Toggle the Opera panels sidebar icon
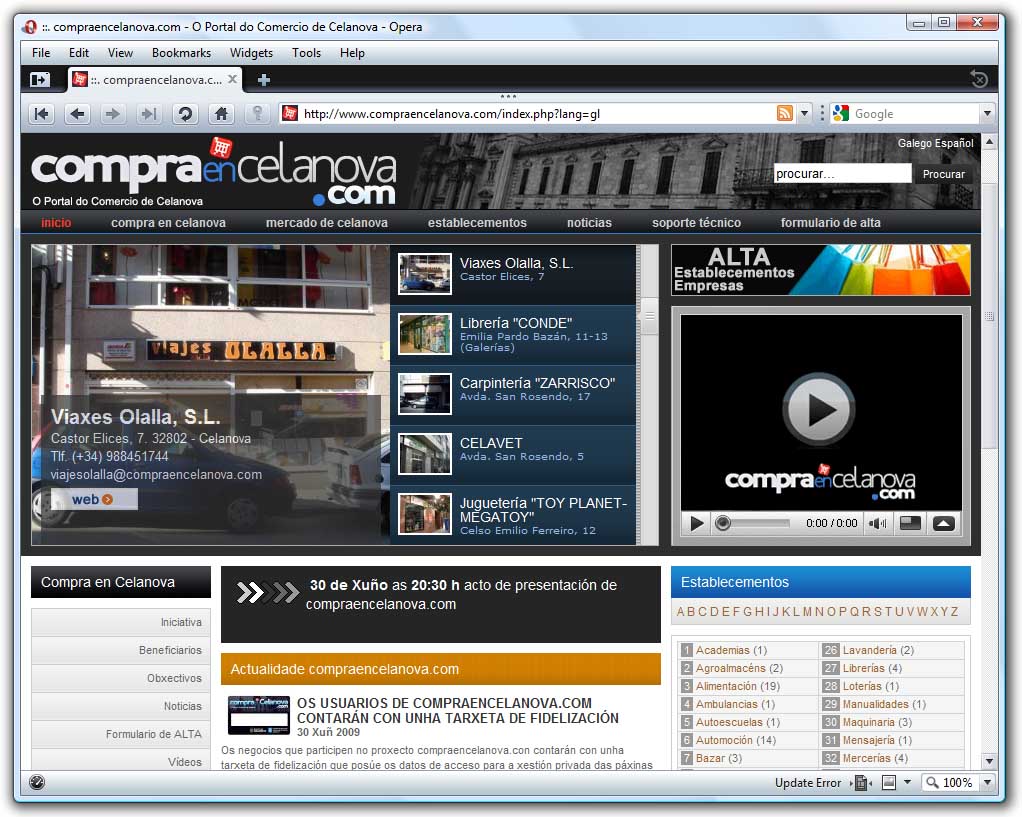 (39, 80)
